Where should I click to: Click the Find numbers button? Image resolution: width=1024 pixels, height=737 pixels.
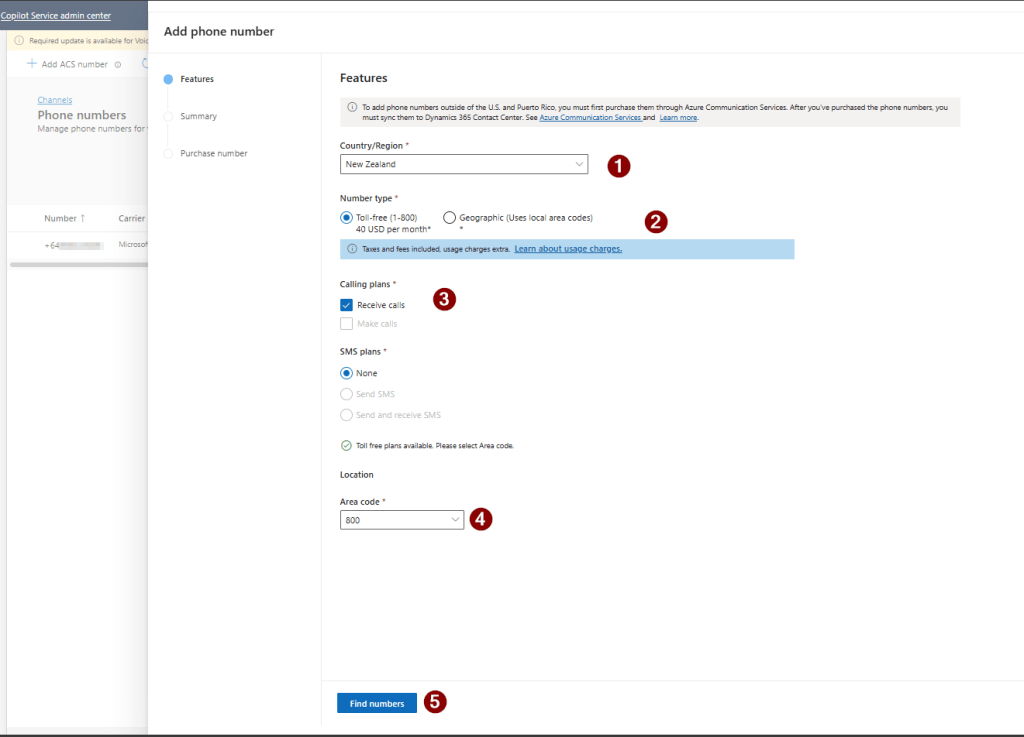[377, 703]
